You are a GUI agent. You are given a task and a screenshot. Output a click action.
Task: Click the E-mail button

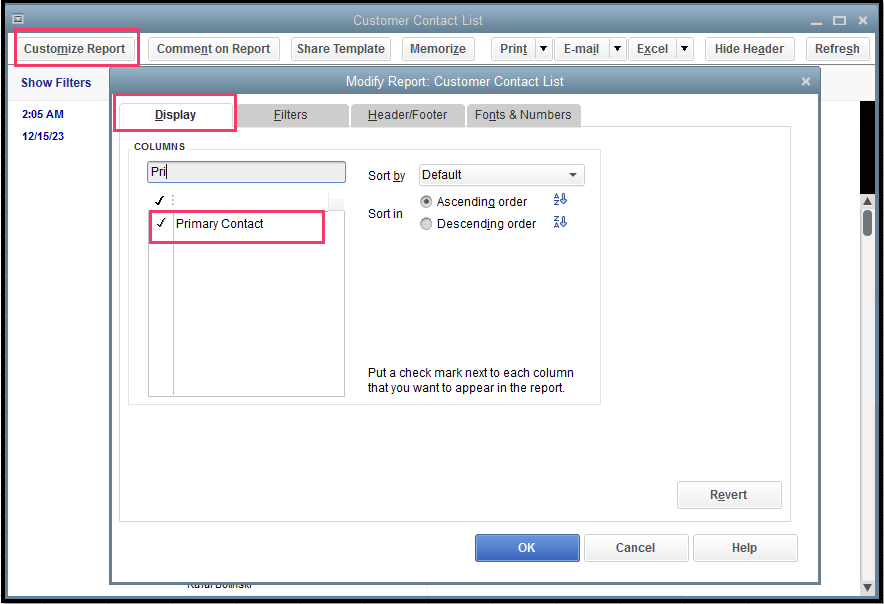[x=581, y=49]
